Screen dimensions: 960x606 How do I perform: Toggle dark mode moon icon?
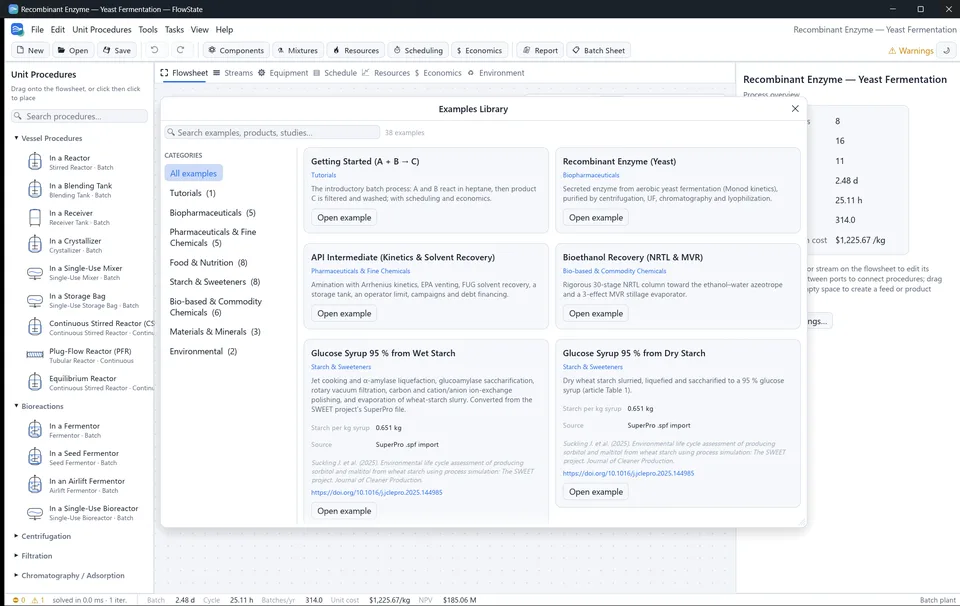947,51
